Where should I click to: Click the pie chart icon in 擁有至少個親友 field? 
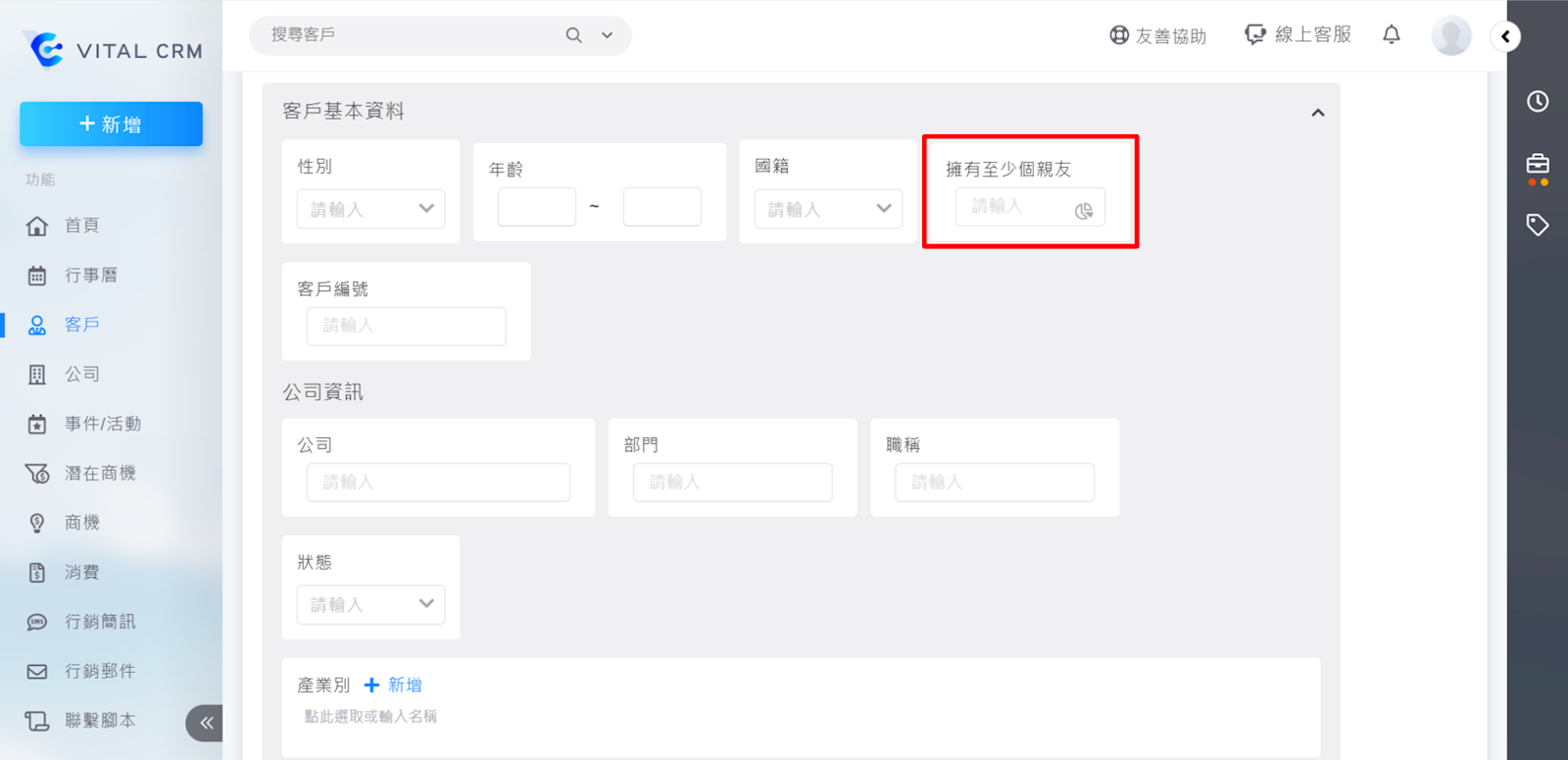(1083, 211)
